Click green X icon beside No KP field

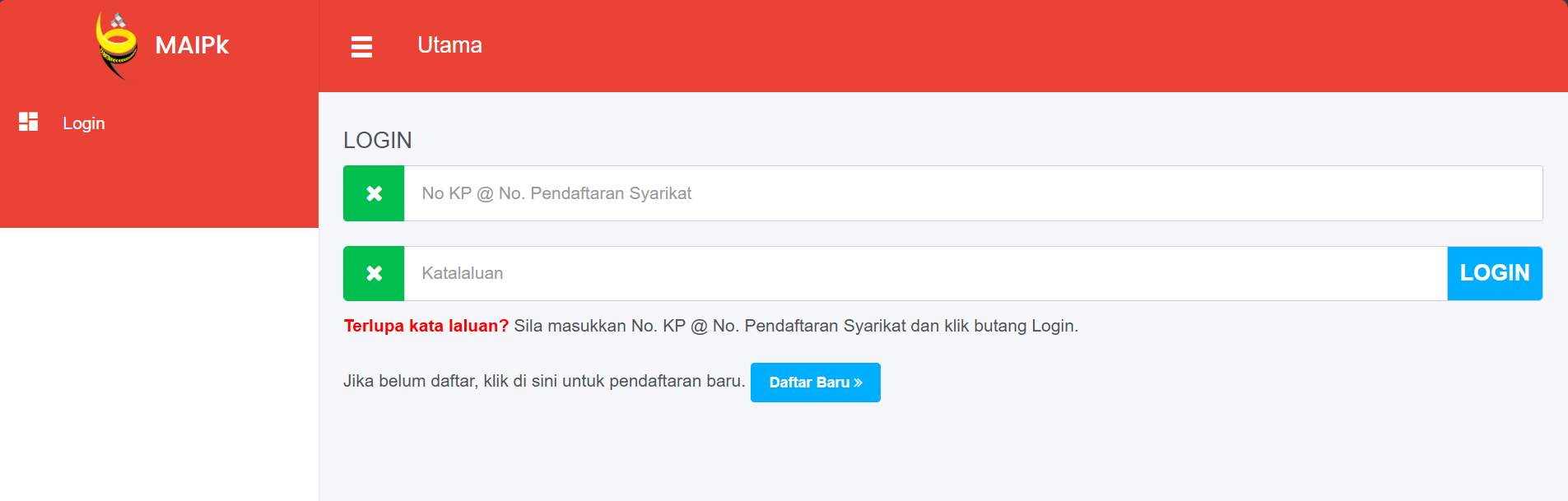(374, 193)
